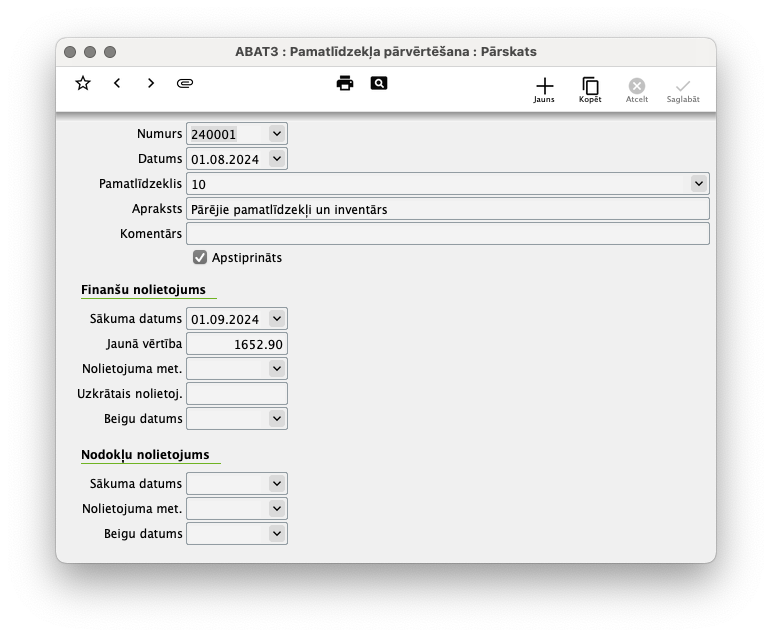Viewport: 772px width, 637px height.
Task: Go to next record arrow
Action: click(x=151, y=83)
